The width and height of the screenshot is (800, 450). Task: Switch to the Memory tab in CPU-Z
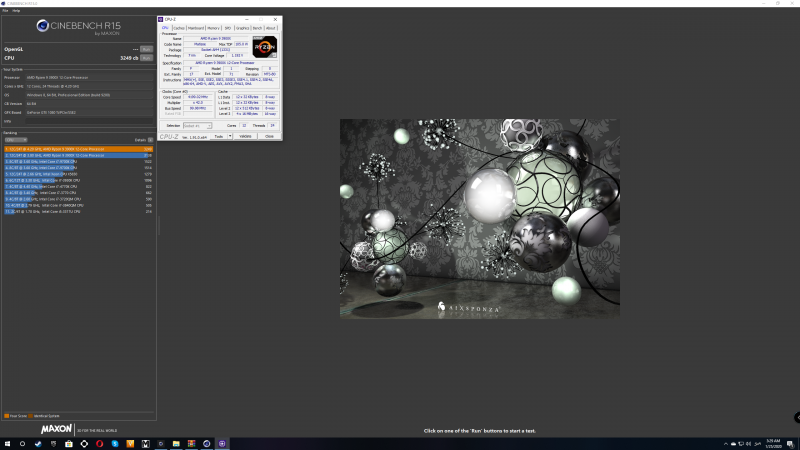click(213, 28)
